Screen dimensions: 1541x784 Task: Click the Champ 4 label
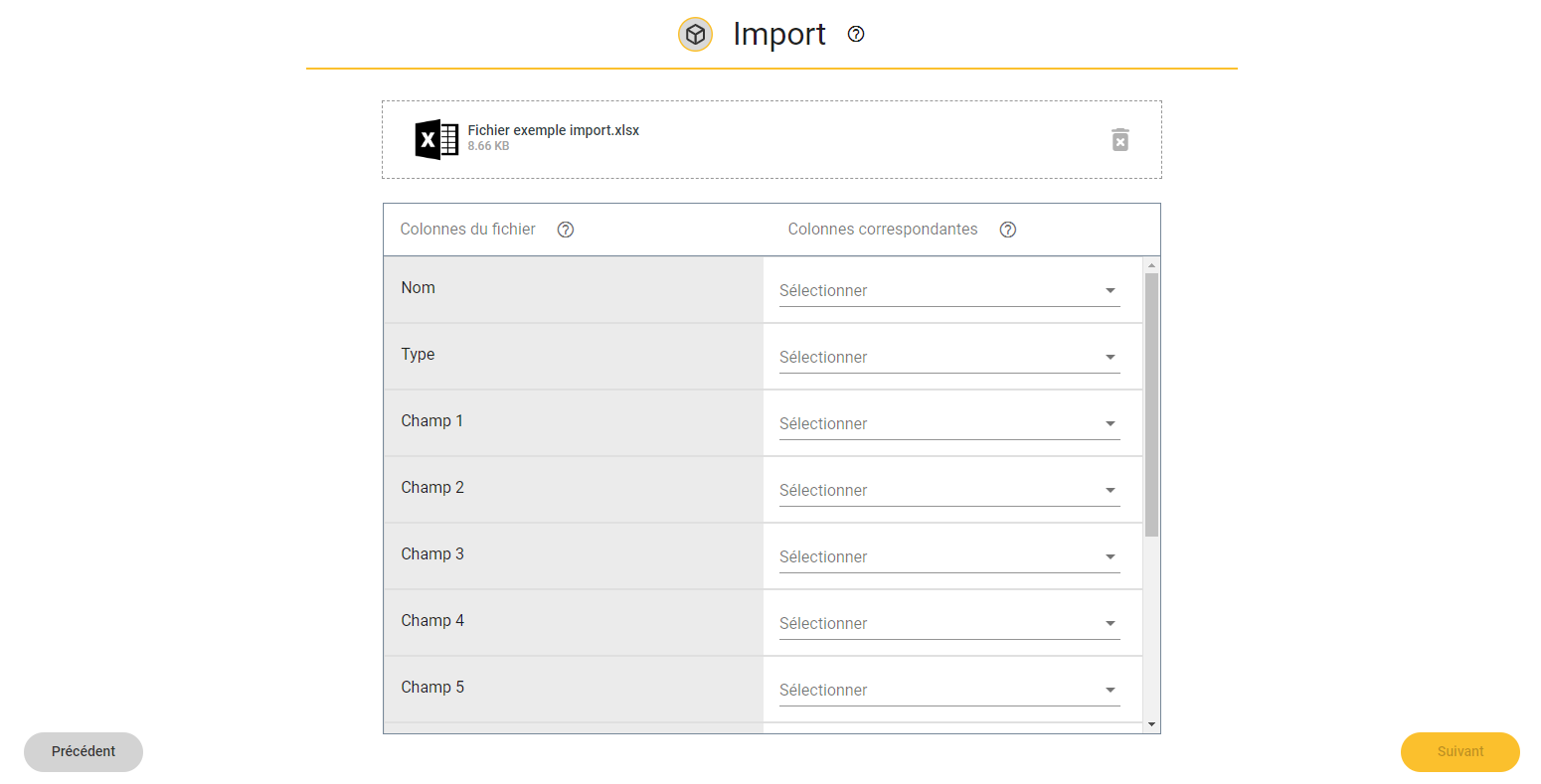coord(432,620)
